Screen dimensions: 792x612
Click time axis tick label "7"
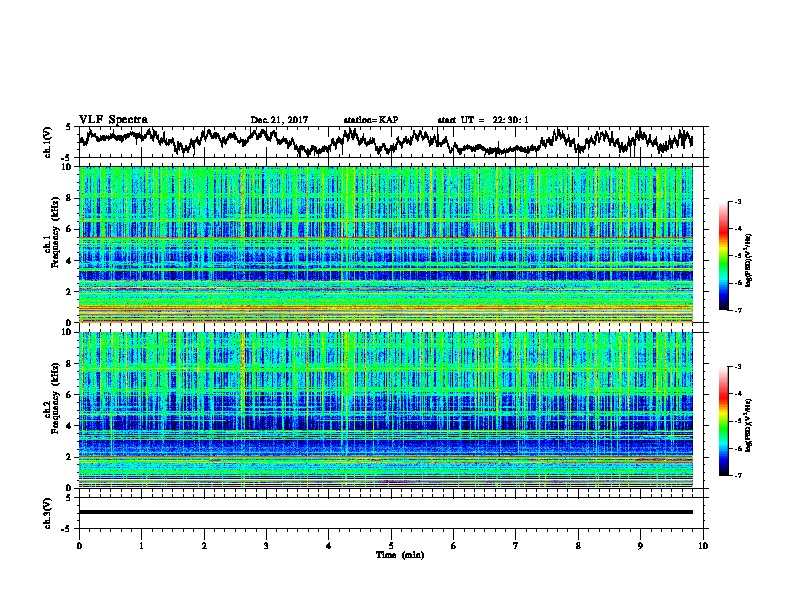pos(516,546)
